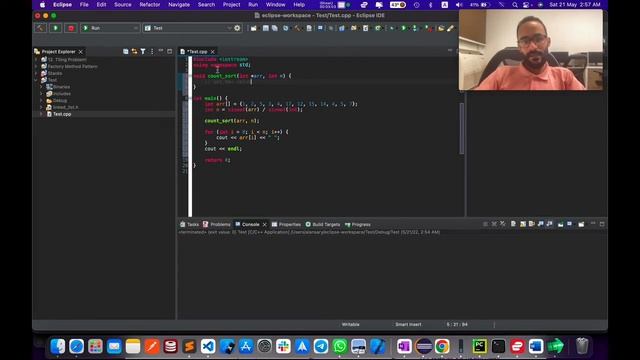Minimize the Console panel

click(x=593, y=224)
